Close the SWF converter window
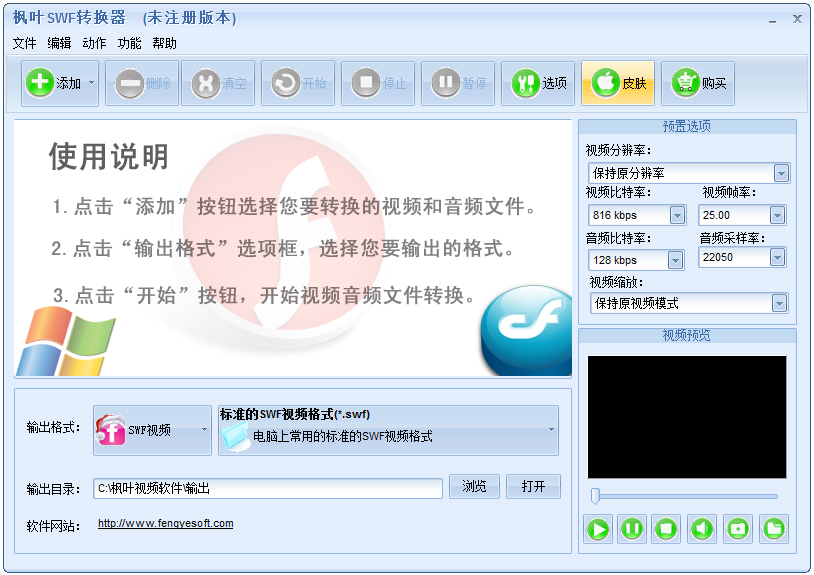 pos(797,19)
